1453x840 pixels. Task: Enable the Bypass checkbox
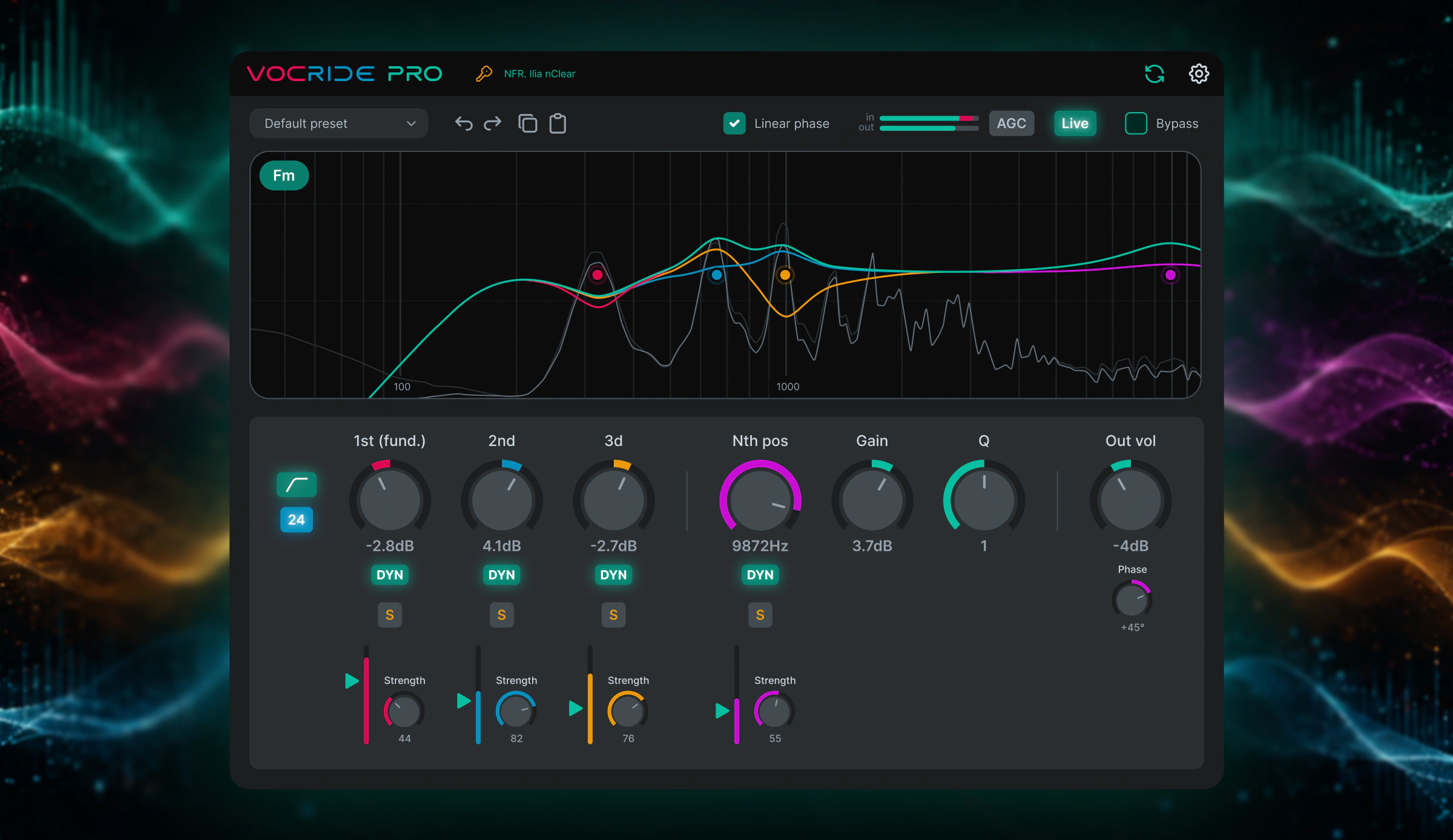coord(1136,123)
